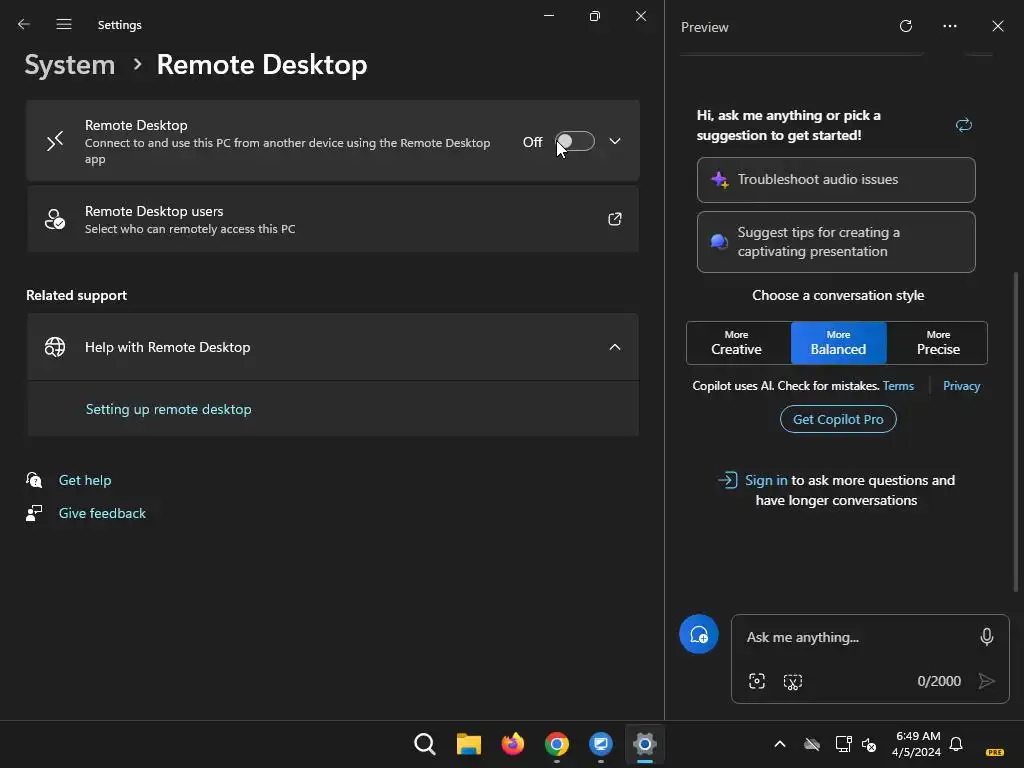Click the cloud sync tray icon
This screenshot has width=1024, height=768.
(812, 744)
